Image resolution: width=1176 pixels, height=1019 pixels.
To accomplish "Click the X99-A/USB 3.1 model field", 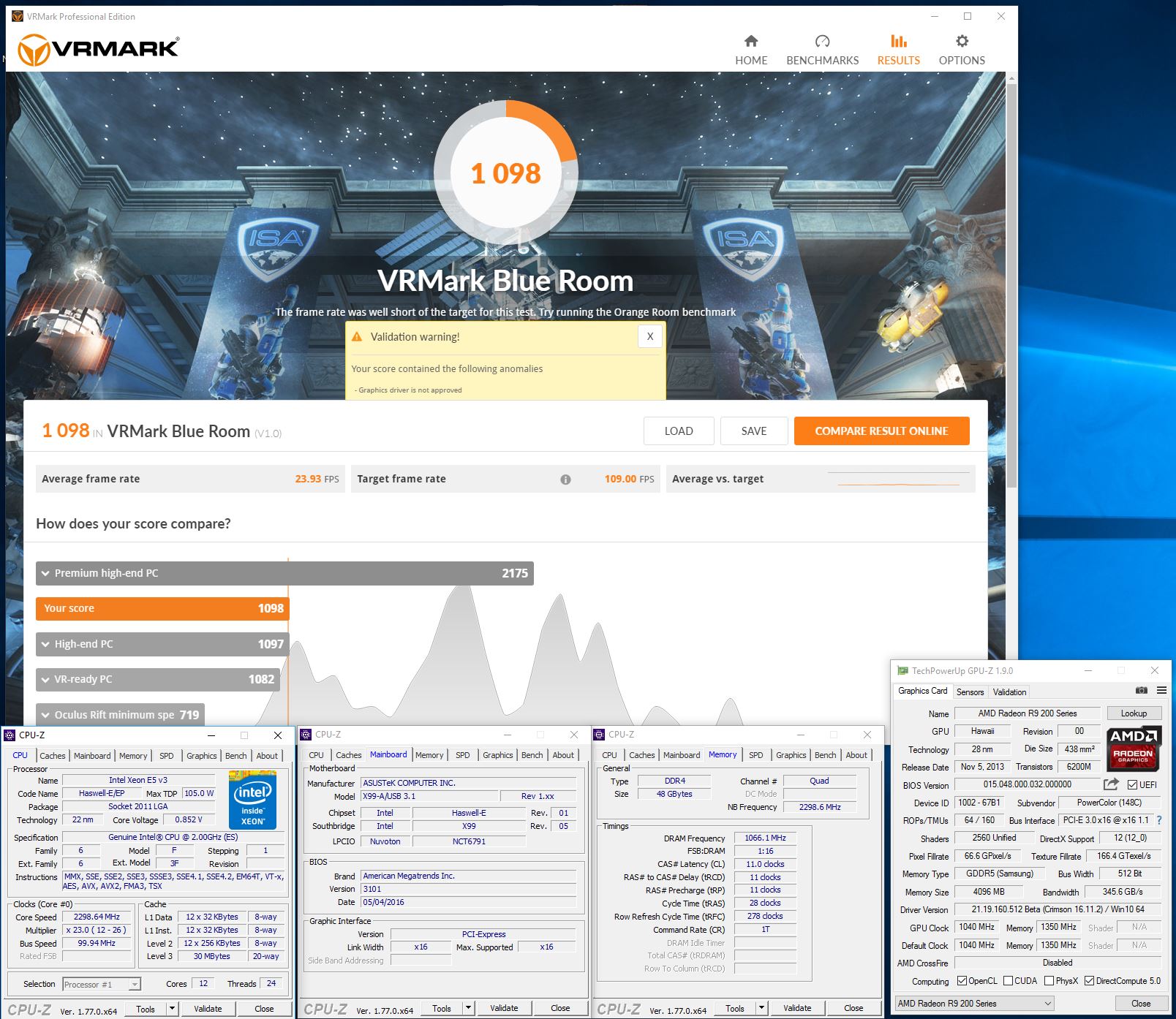I will 429,796.
